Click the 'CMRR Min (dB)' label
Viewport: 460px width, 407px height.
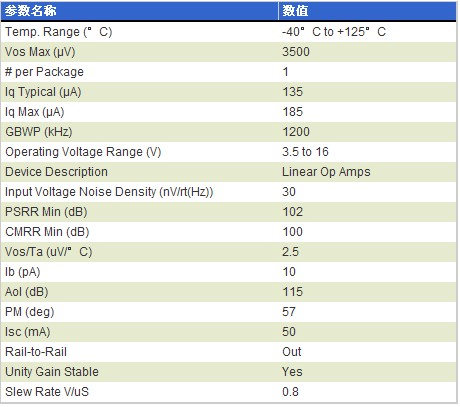click(47, 232)
